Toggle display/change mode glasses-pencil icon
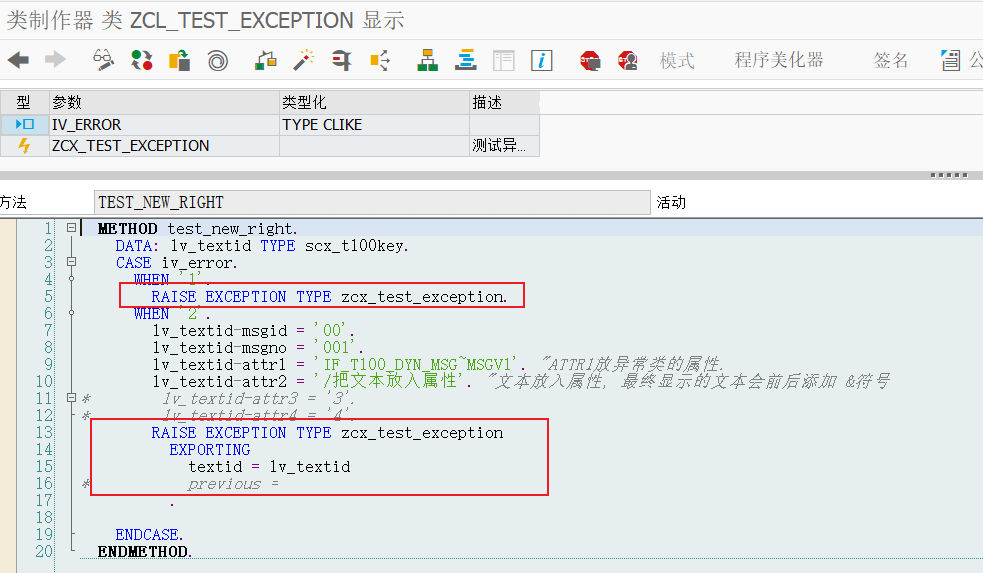The width and height of the screenshot is (983, 573). pyautogui.click(x=103, y=60)
